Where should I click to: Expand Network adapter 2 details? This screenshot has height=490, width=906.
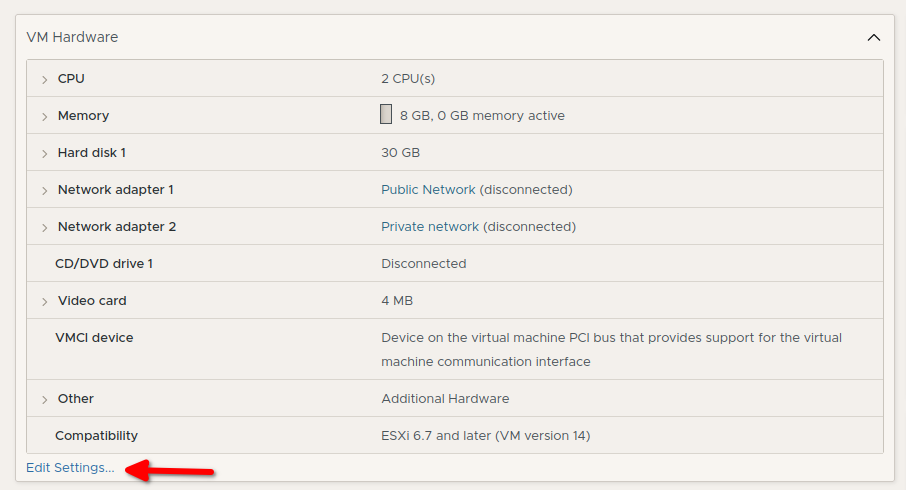click(x=44, y=227)
